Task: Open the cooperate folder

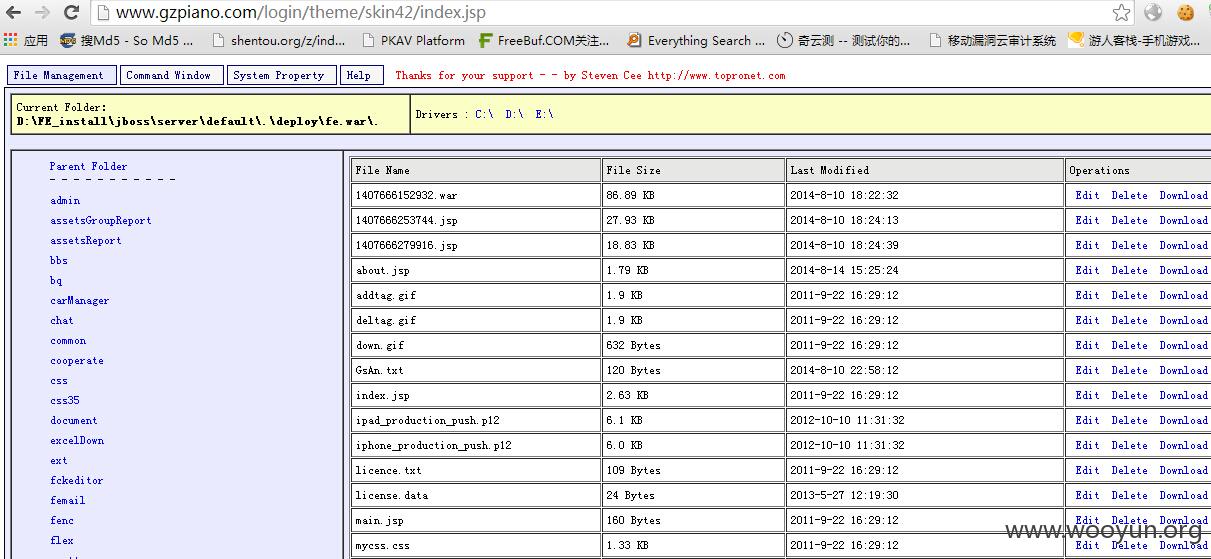Action: click(x=77, y=361)
